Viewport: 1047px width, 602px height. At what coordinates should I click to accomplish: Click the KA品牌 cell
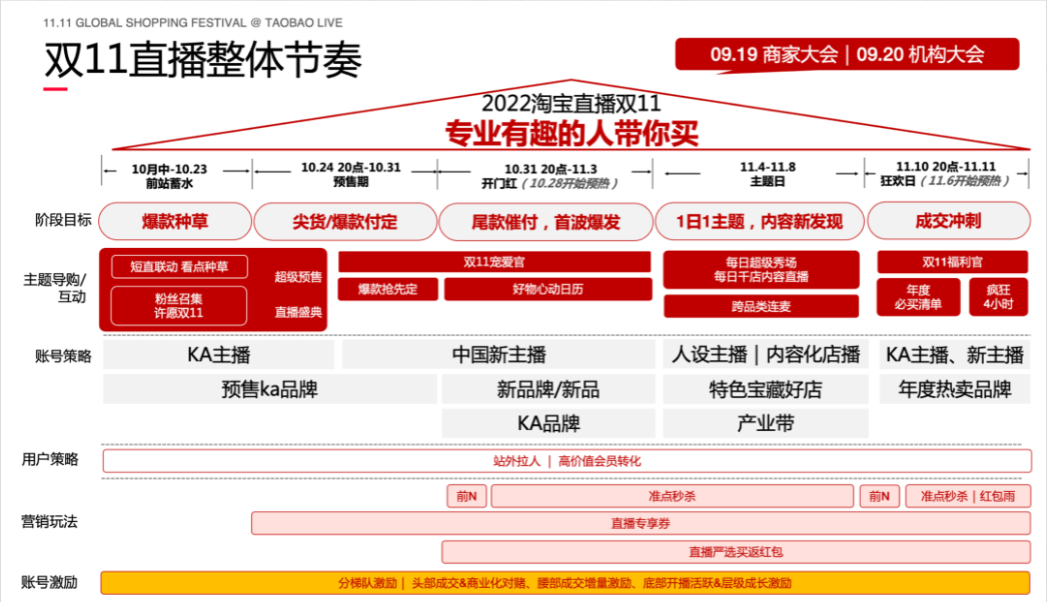[x=548, y=423]
